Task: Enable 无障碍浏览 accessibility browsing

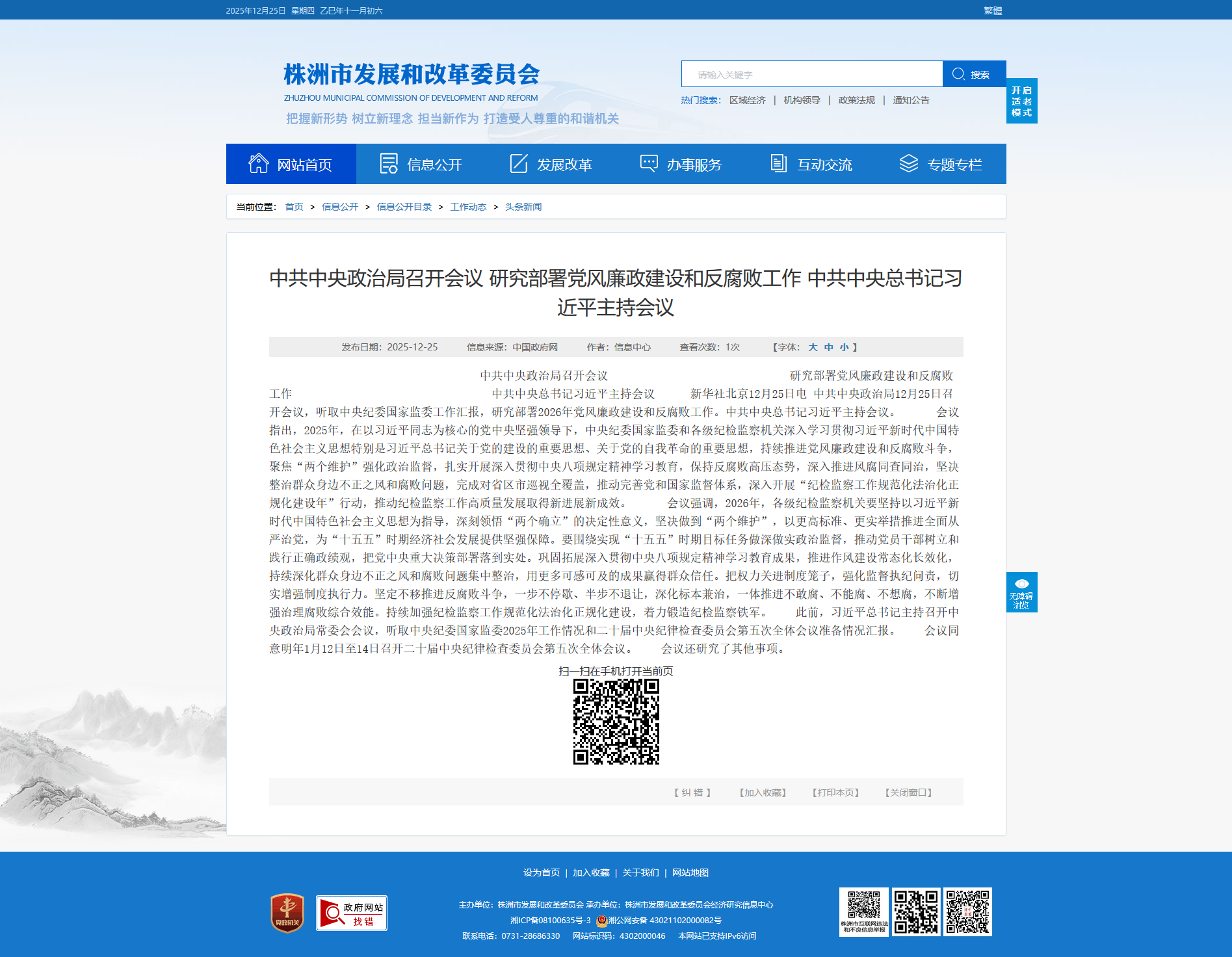Action: point(1021,592)
